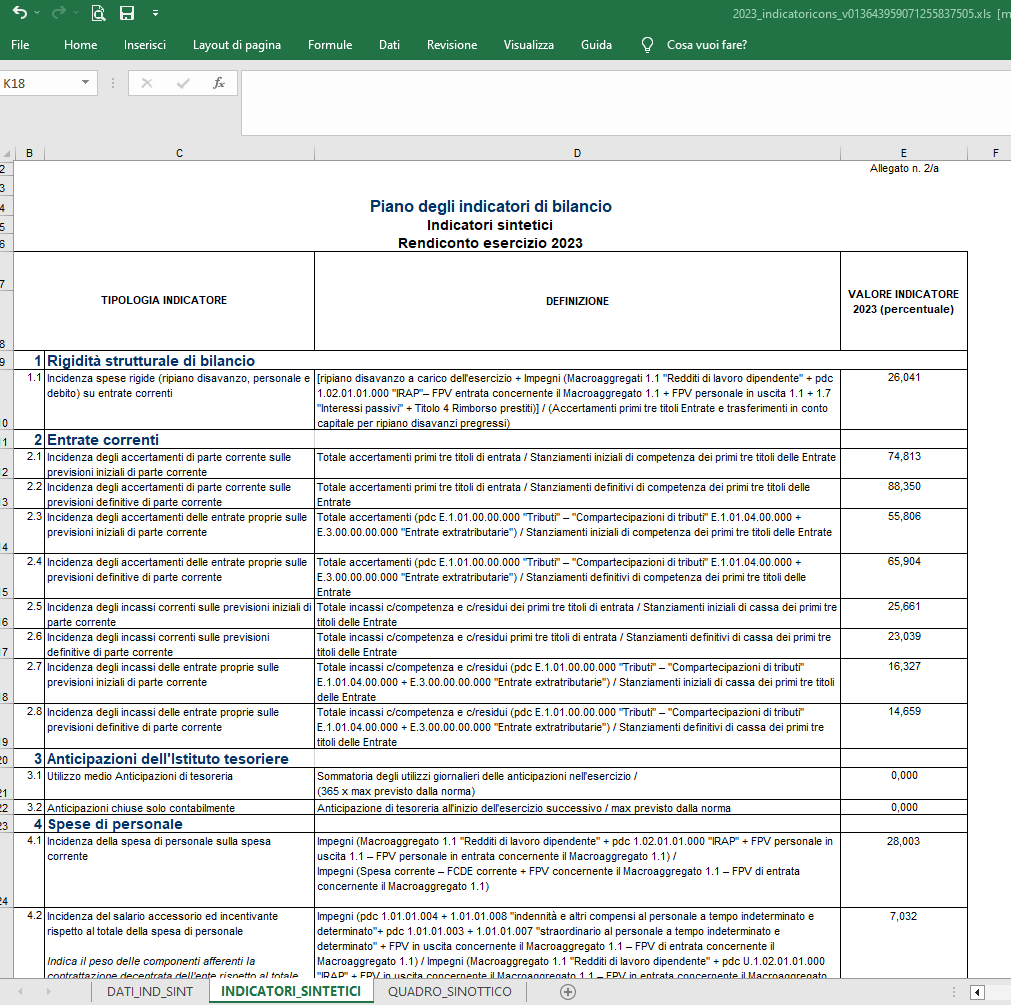Select the 'VALORE INDICATORE 2023' header cell
This screenshot has width=1011, height=1005.
[x=903, y=301]
